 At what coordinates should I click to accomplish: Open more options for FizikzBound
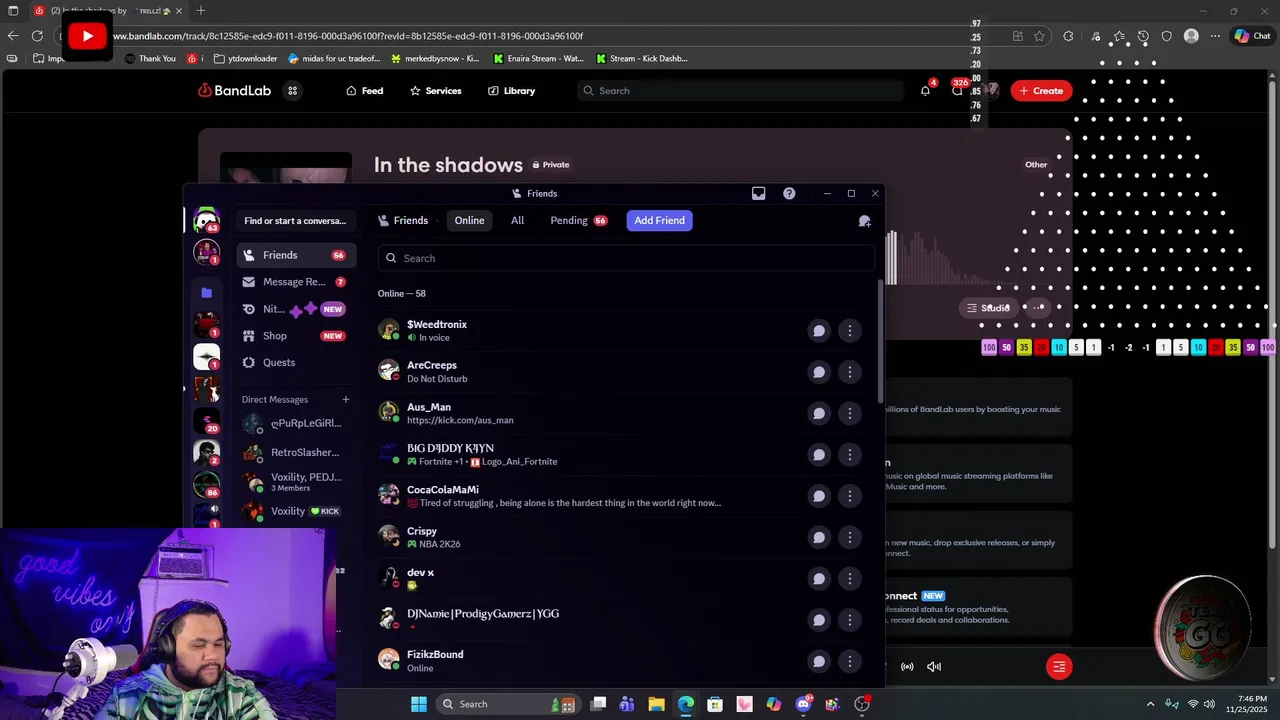(850, 661)
